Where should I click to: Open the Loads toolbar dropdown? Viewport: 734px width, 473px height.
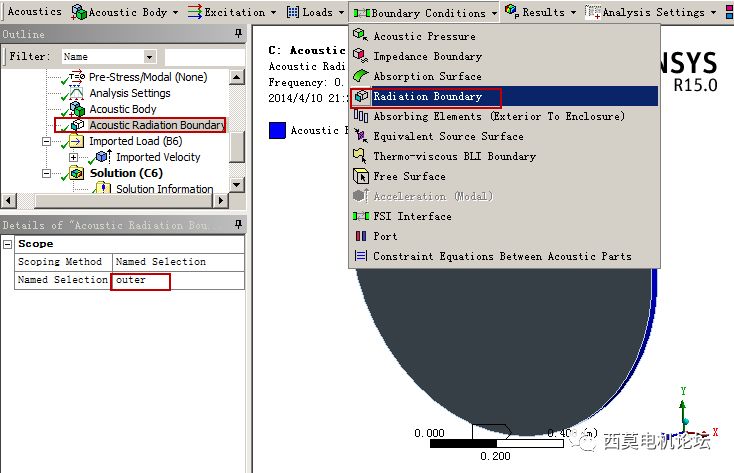pyautogui.click(x=341, y=13)
